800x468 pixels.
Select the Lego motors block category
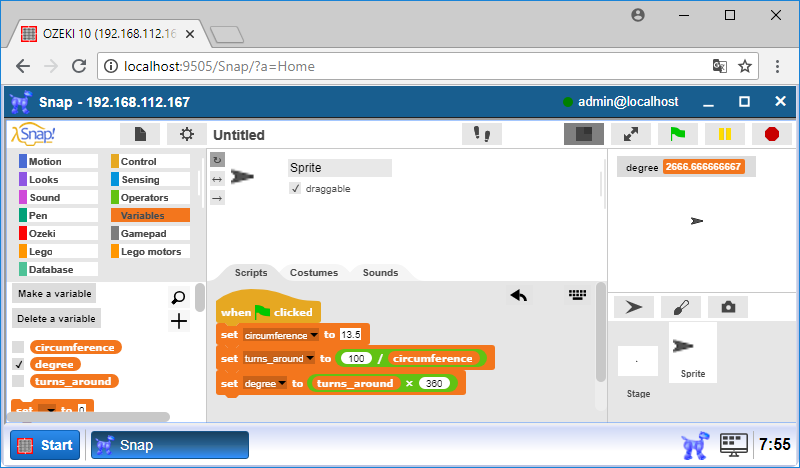(150, 252)
